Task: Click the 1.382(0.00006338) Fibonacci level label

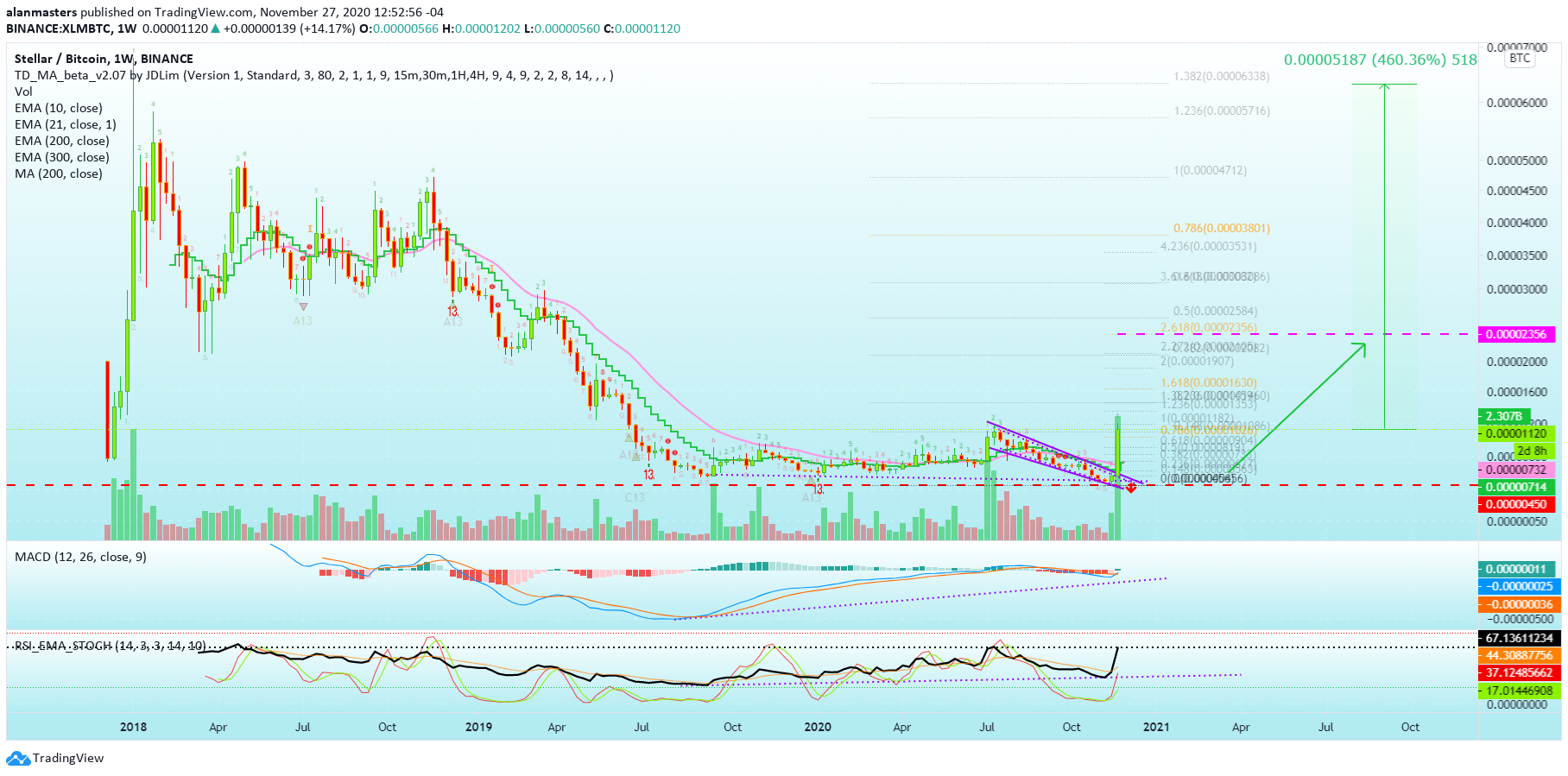Action: point(1221,76)
